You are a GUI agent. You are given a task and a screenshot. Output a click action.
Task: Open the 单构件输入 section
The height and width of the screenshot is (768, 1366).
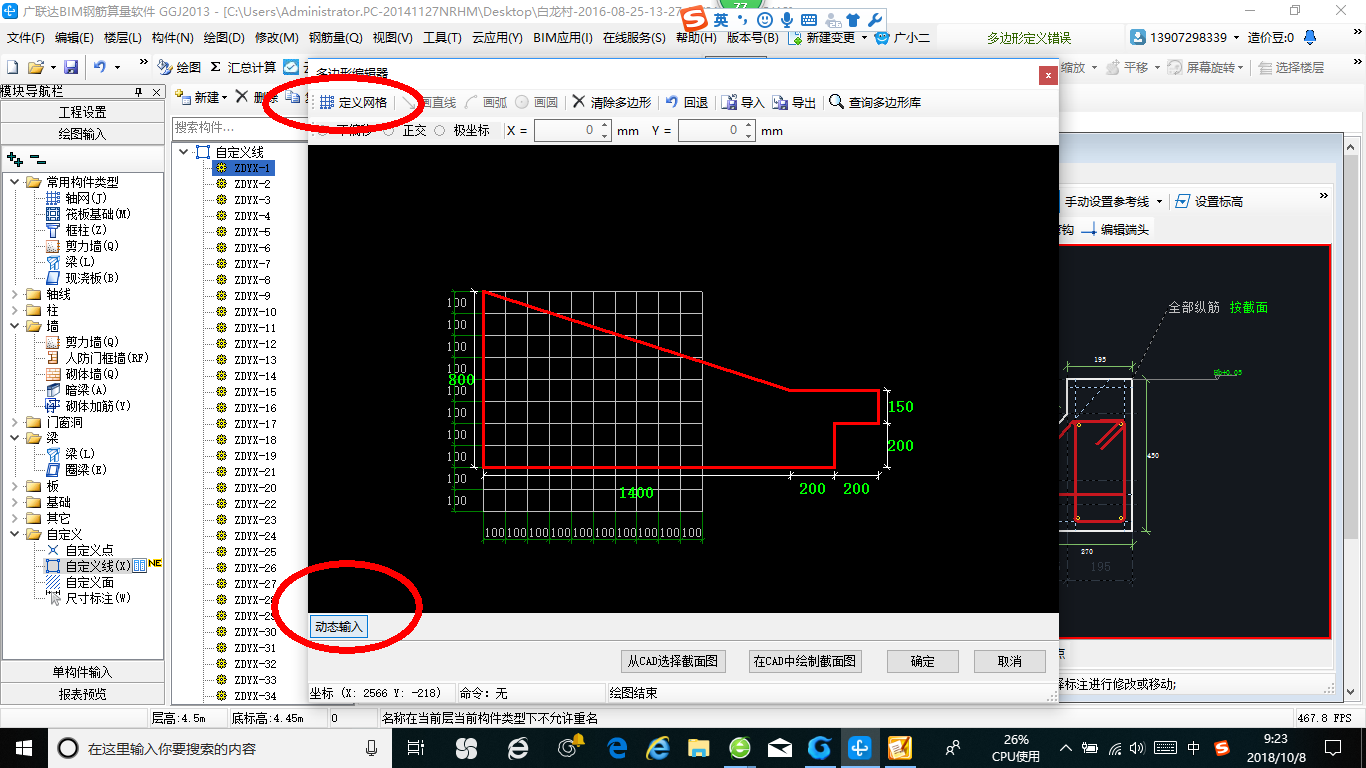(82, 672)
